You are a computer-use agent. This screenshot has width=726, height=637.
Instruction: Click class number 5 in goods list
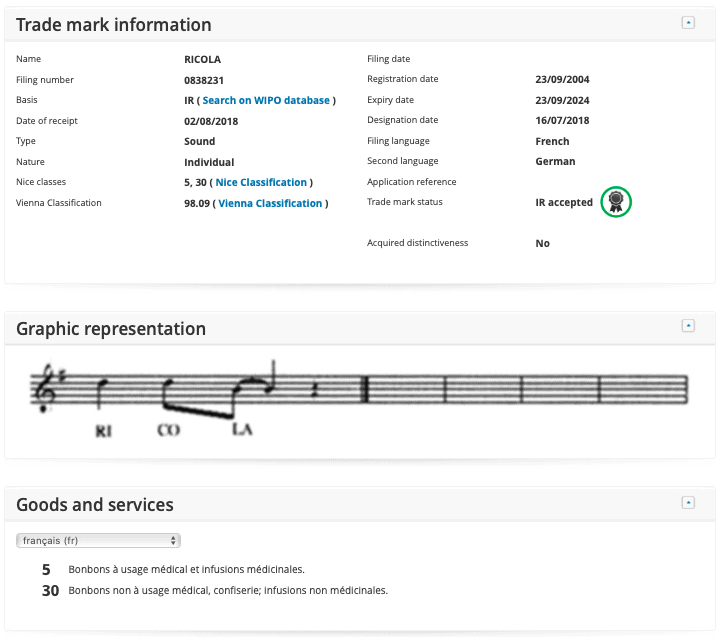pyautogui.click(x=47, y=570)
